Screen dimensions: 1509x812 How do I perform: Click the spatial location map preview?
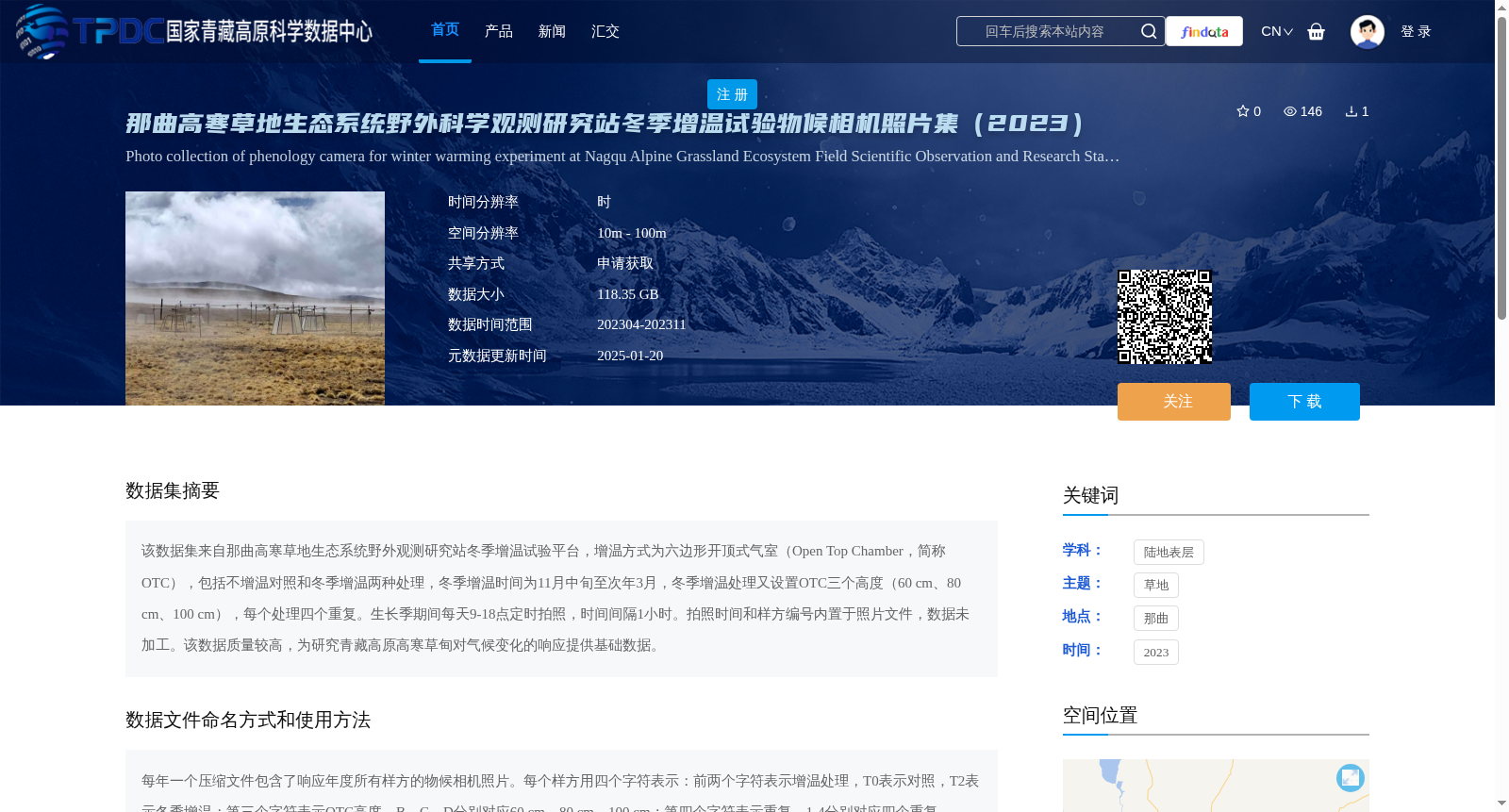tap(1216, 786)
